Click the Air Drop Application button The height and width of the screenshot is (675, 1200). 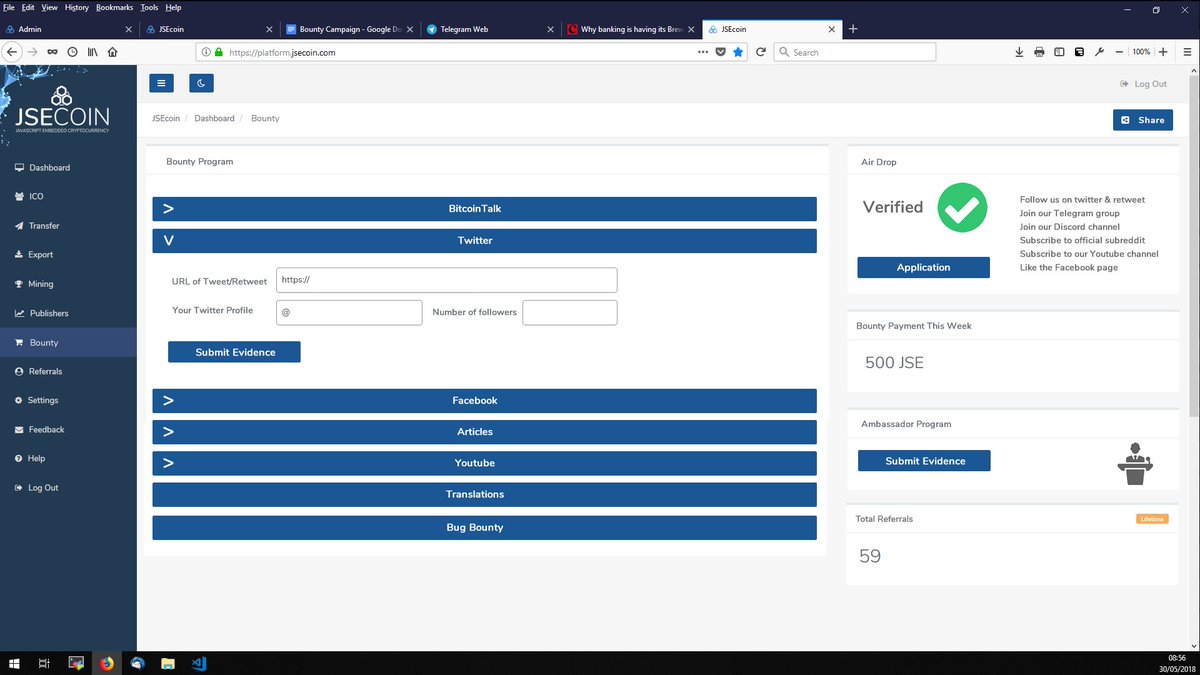[923, 267]
